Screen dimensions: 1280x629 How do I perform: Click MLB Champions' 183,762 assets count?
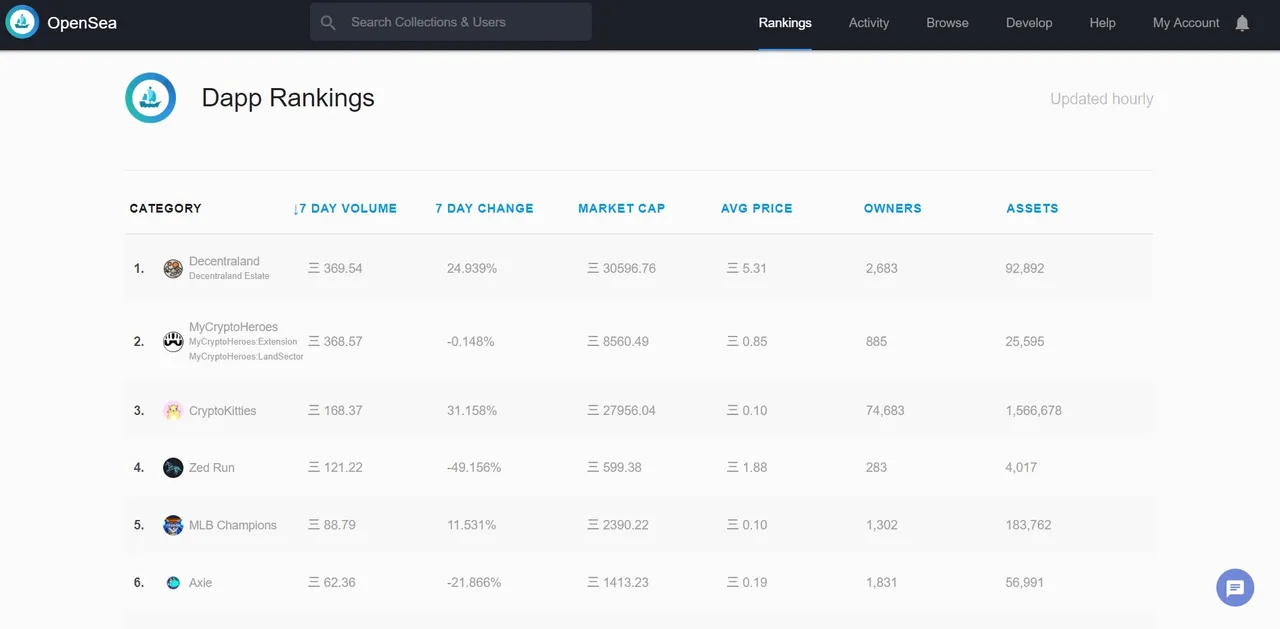pos(1029,525)
